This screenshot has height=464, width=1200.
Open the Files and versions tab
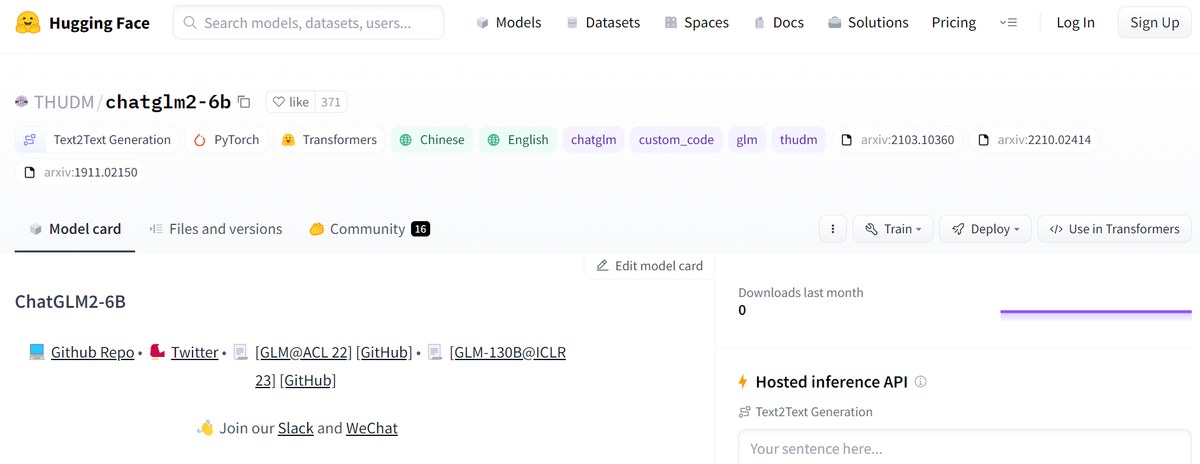pos(215,229)
